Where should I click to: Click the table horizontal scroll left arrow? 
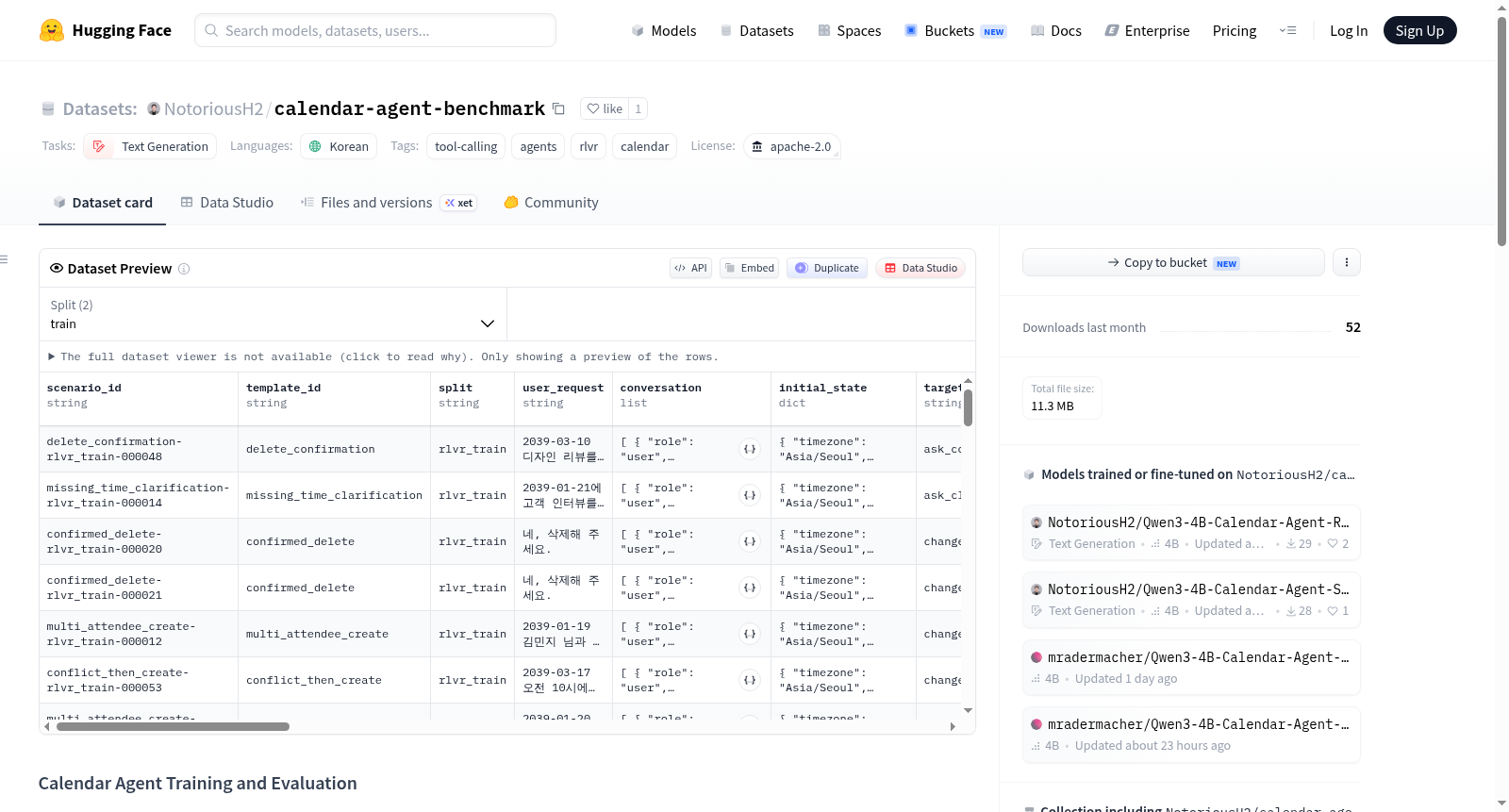47,727
